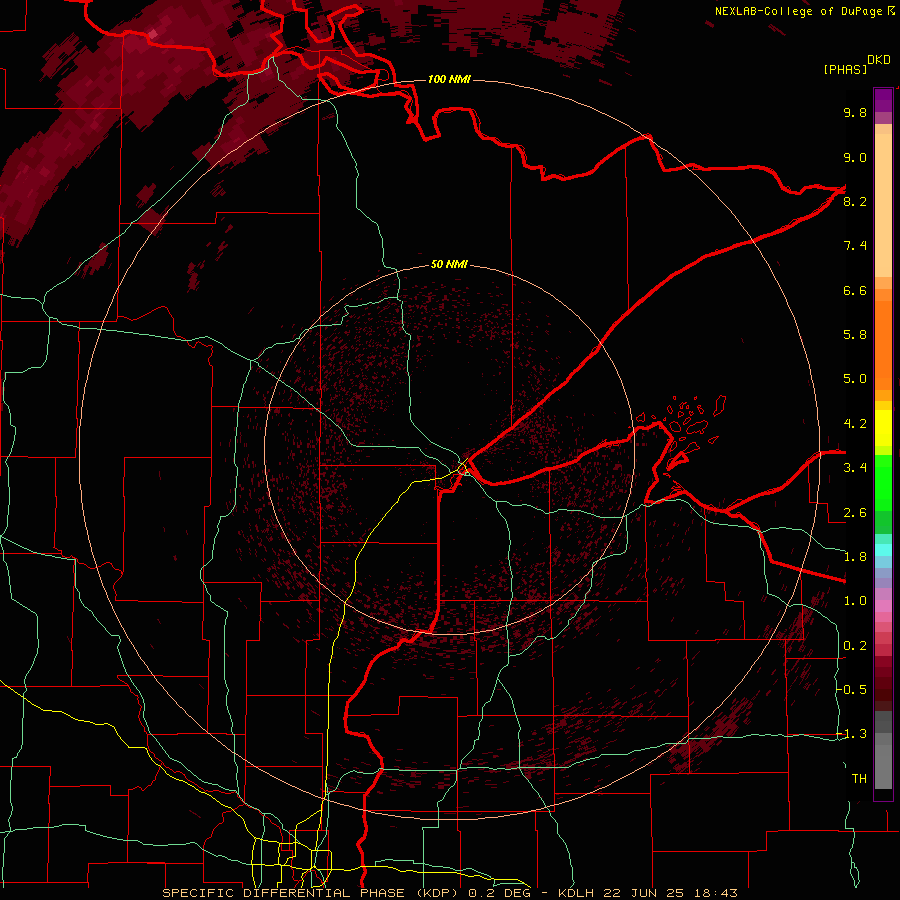Click the 8.2 scale value

point(855,201)
